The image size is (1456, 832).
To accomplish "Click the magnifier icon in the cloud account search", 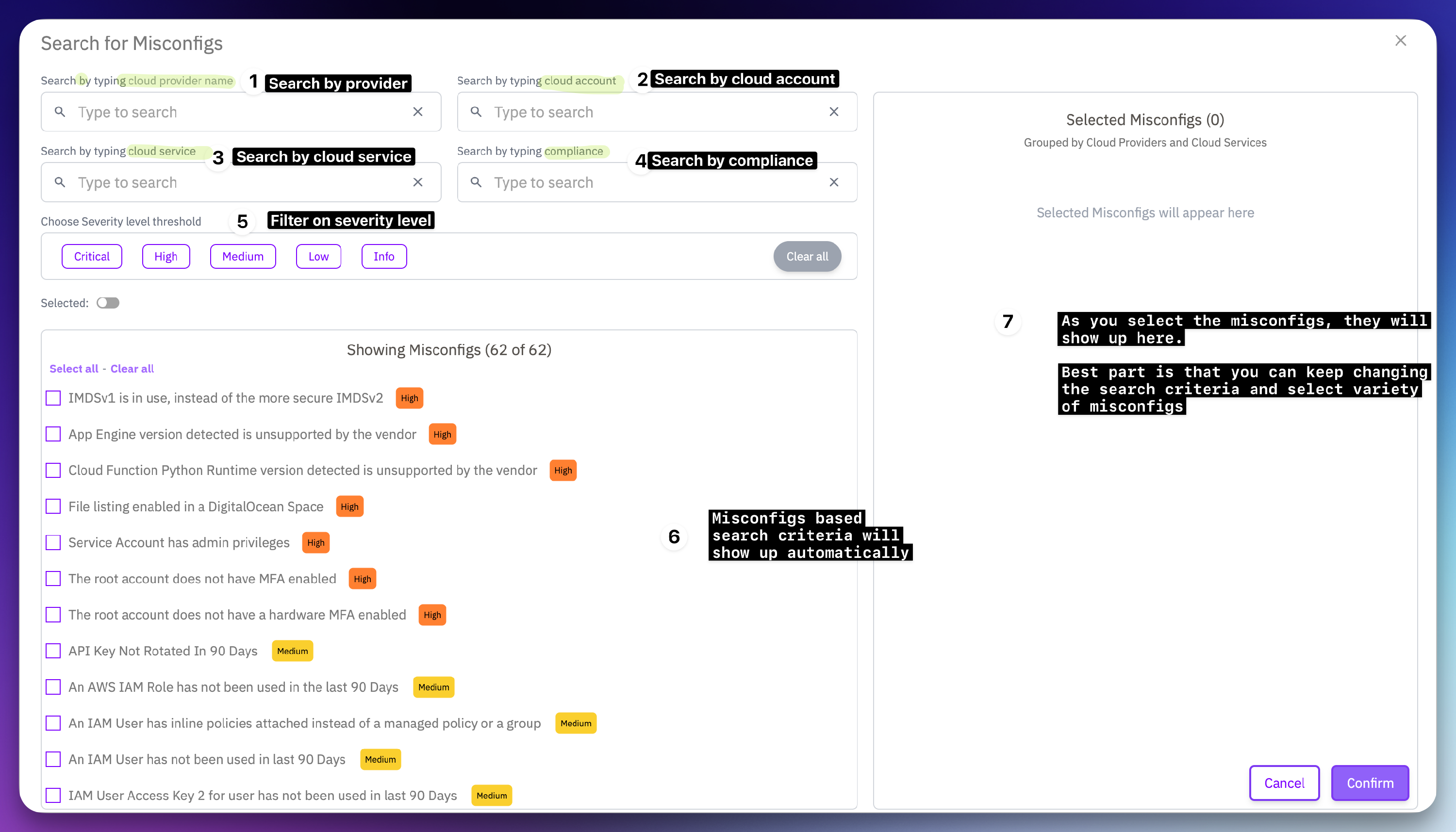I will point(476,112).
